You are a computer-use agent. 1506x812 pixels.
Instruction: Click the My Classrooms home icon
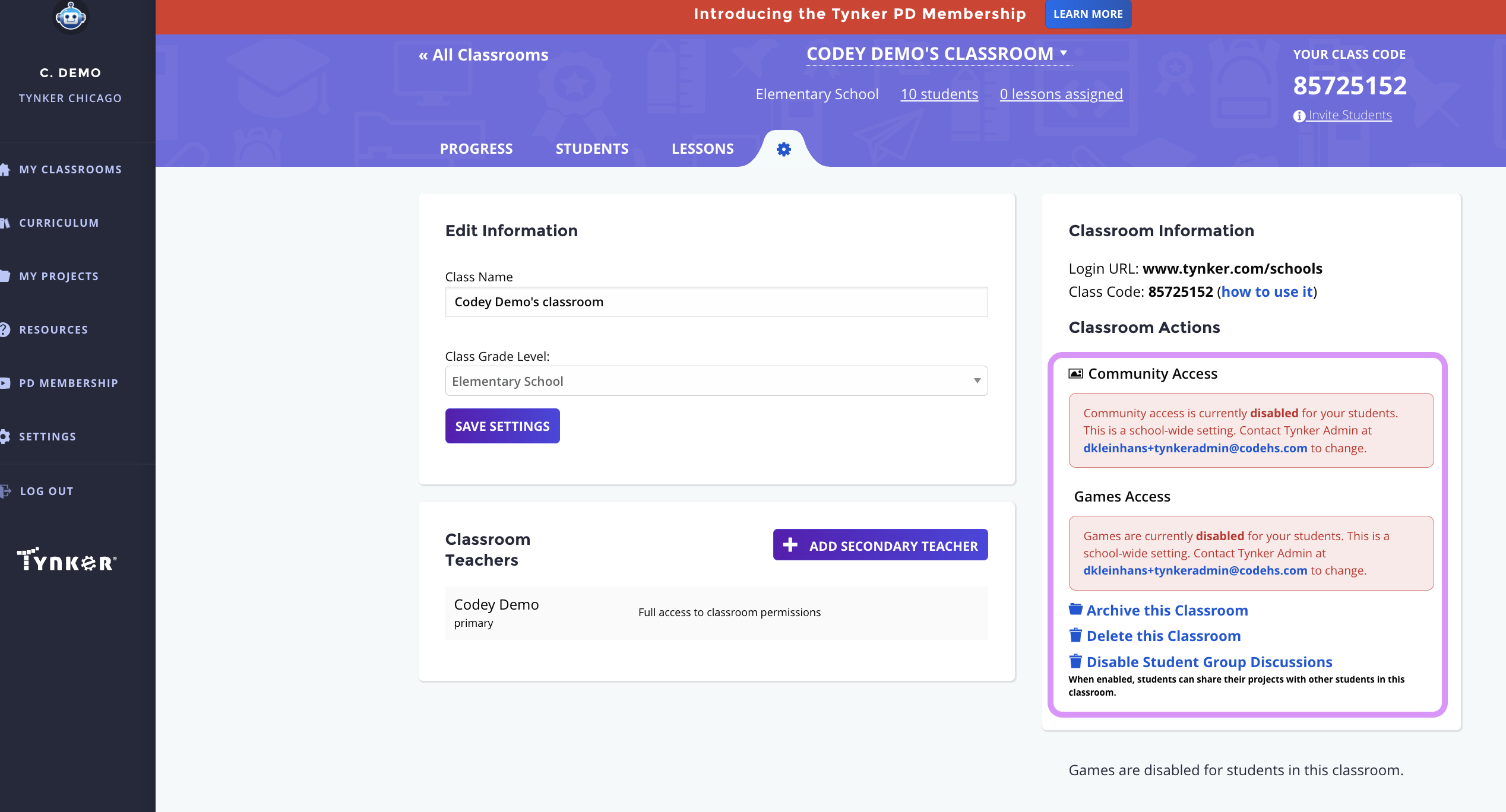pyautogui.click(x=5, y=170)
